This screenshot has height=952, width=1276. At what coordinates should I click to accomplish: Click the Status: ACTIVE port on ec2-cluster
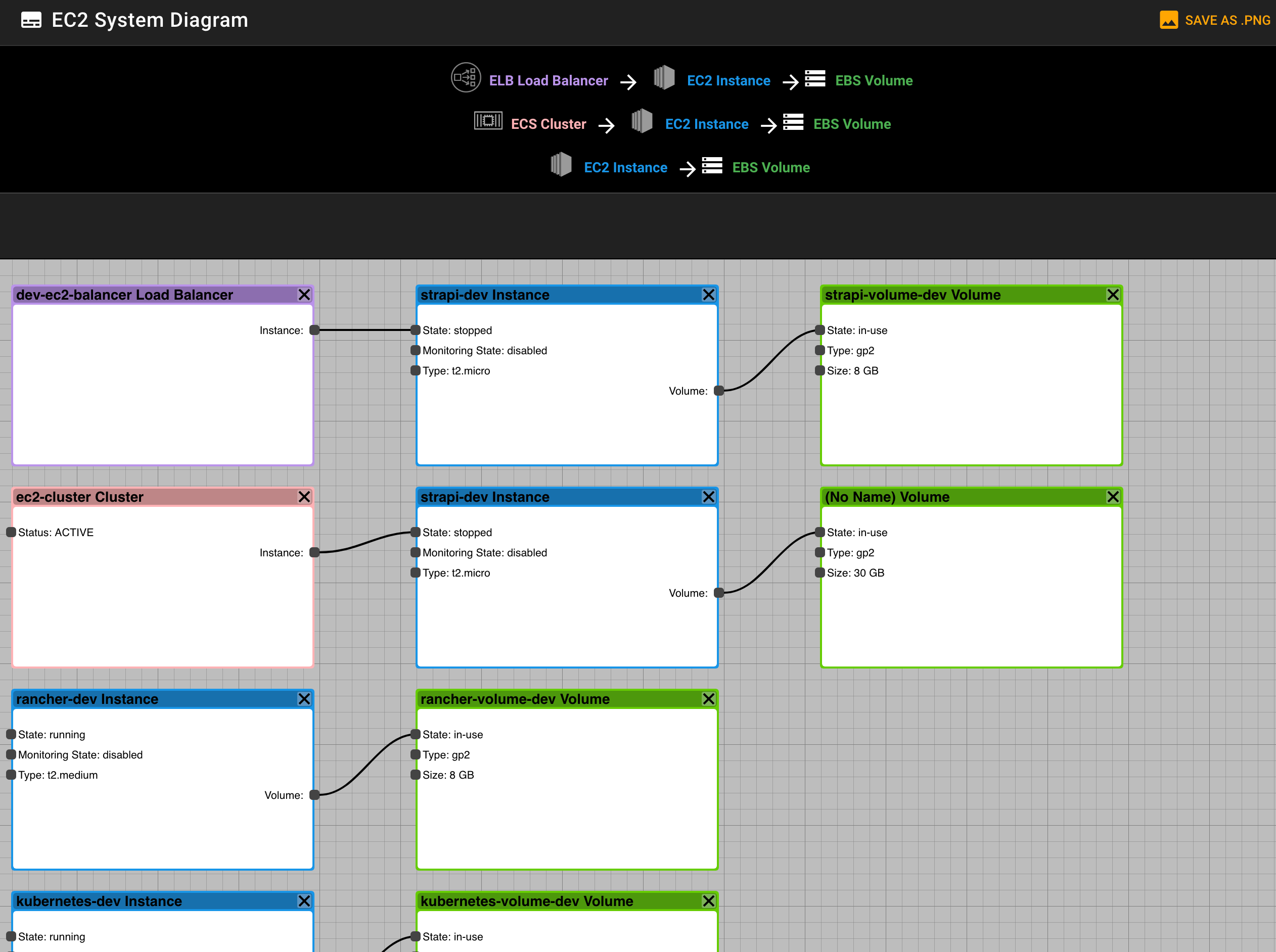[11, 533]
